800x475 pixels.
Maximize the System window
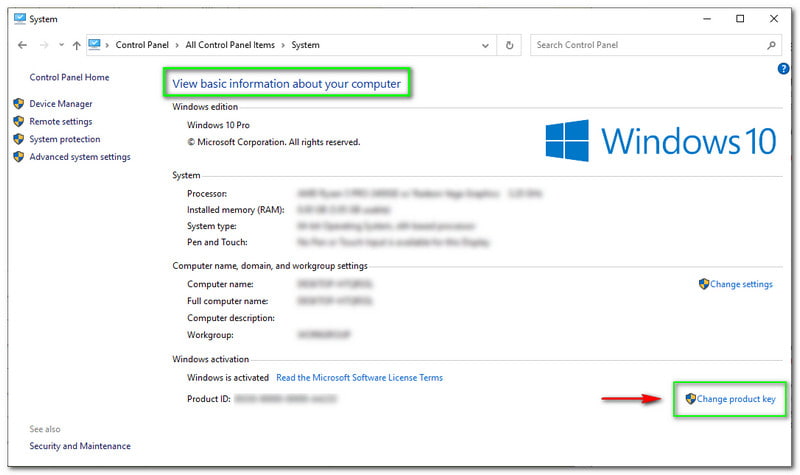[740, 19]
